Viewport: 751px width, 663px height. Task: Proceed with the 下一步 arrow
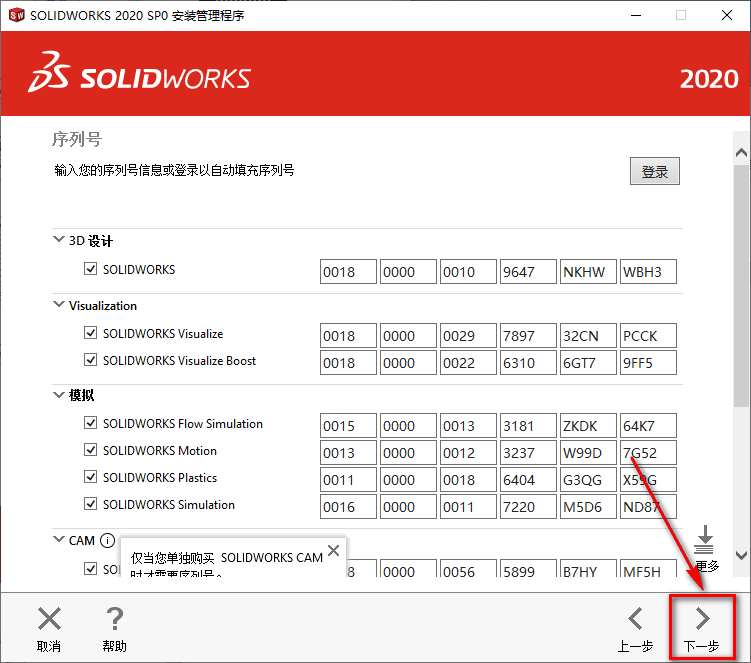coord(702,619)
